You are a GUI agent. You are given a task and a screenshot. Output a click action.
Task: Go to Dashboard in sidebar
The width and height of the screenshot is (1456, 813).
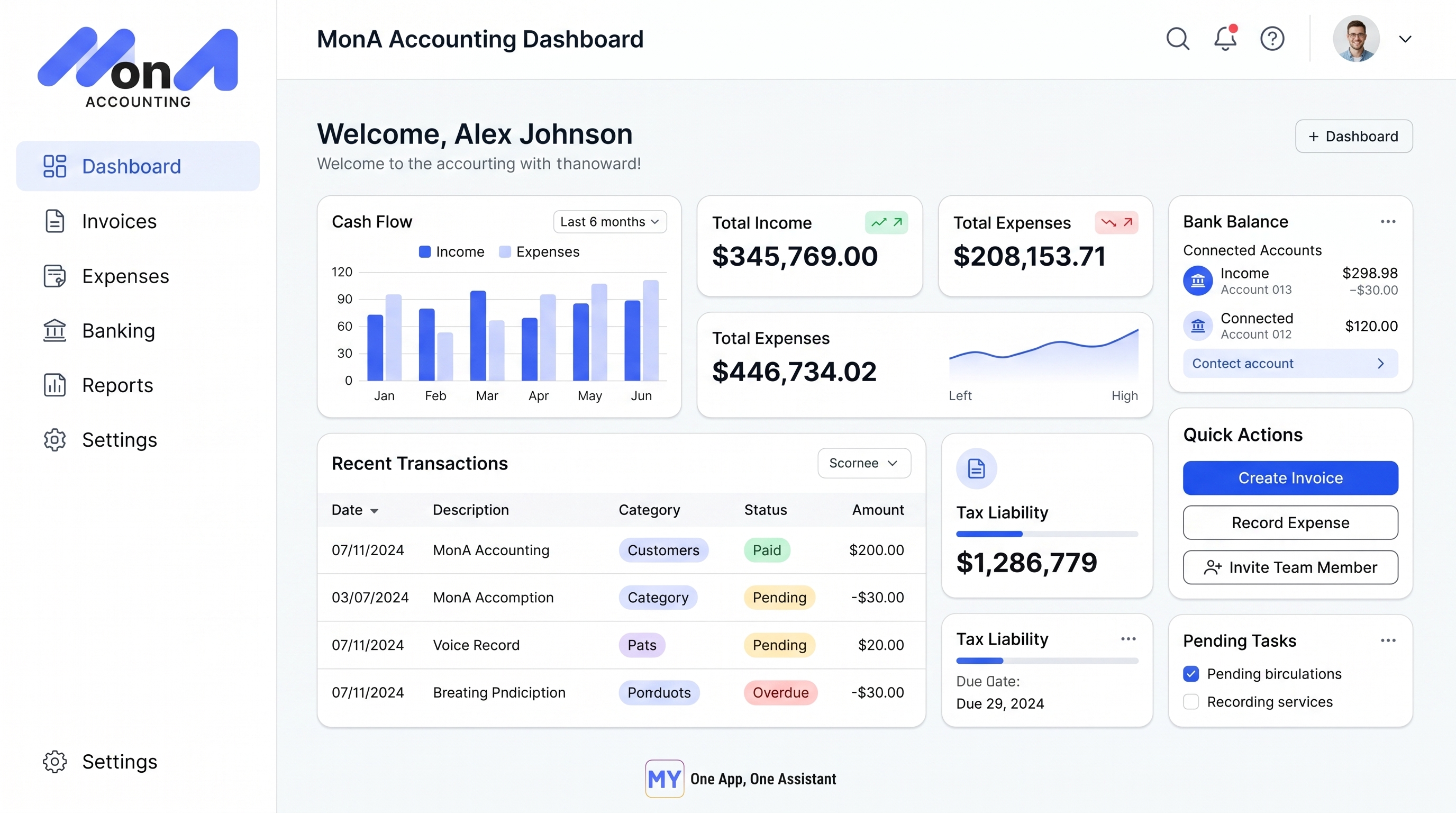point(138,166)
